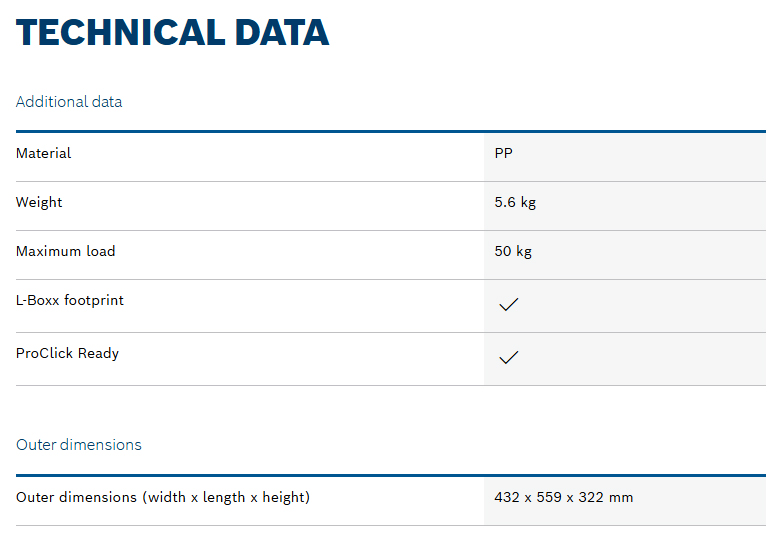This screenshot has width=784, height=550.
Task: Click the gray separator between Material and Weight rows
Action: click(x=390, y=181)
